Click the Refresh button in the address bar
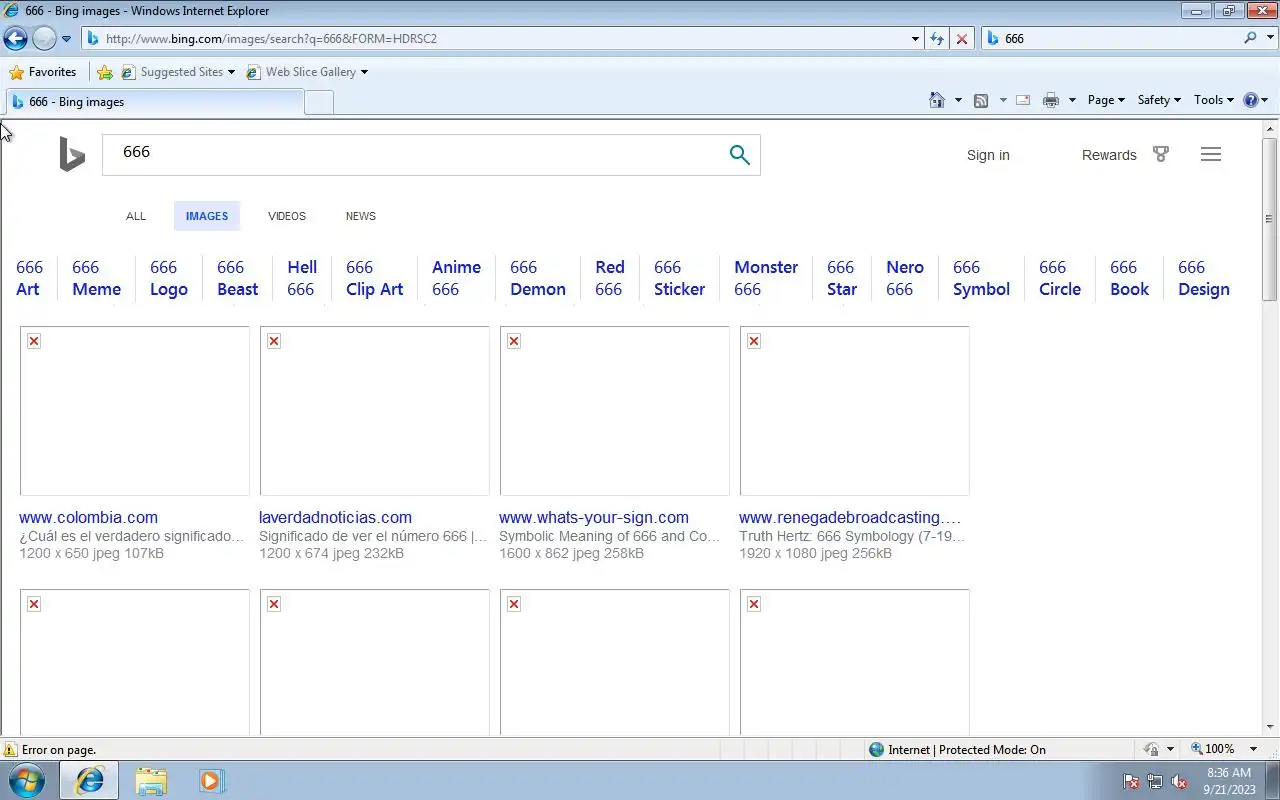Viewport: 1280px width, 800px height. tap(937, 38)
